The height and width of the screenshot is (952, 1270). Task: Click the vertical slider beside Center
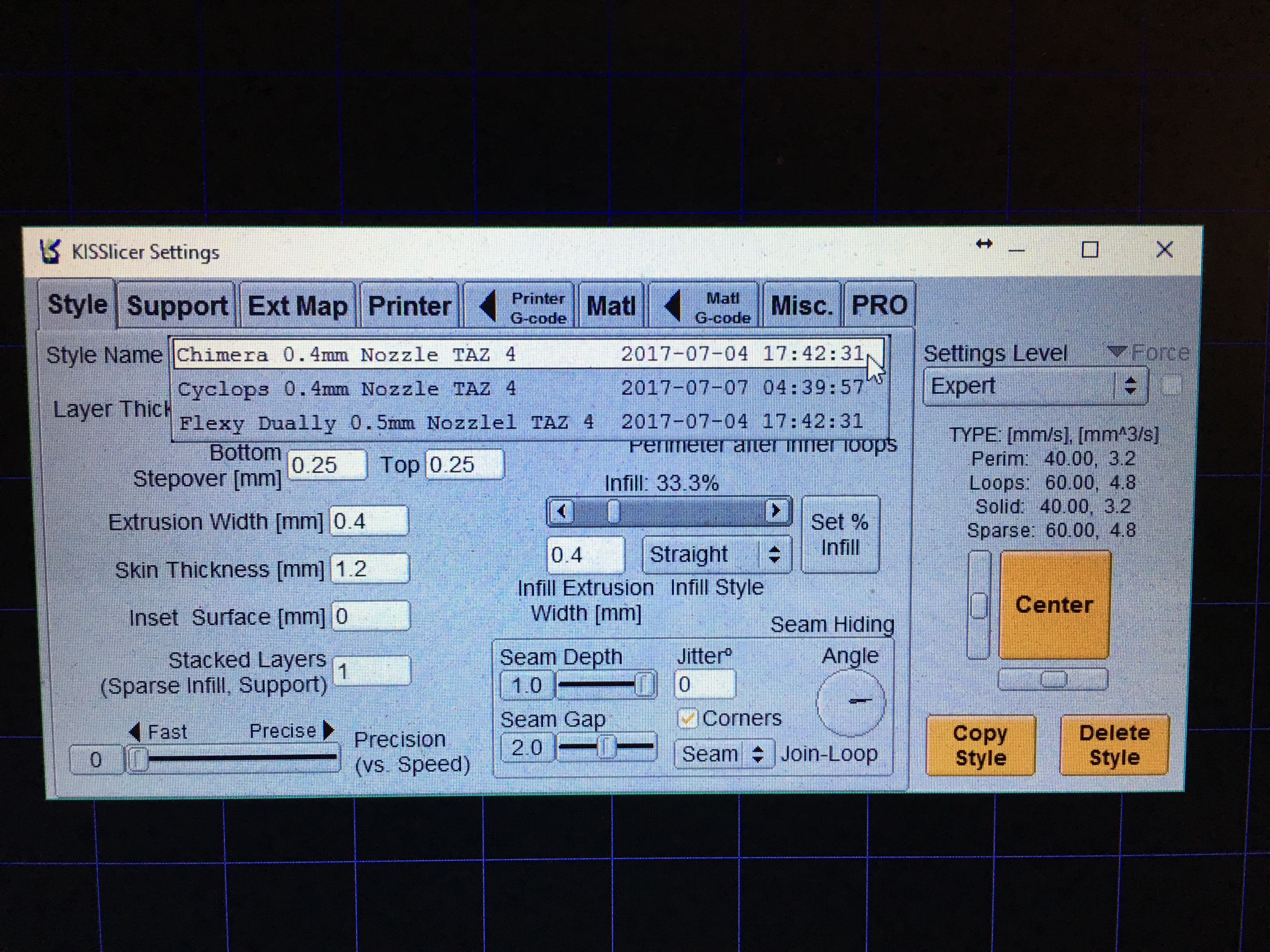979,605
